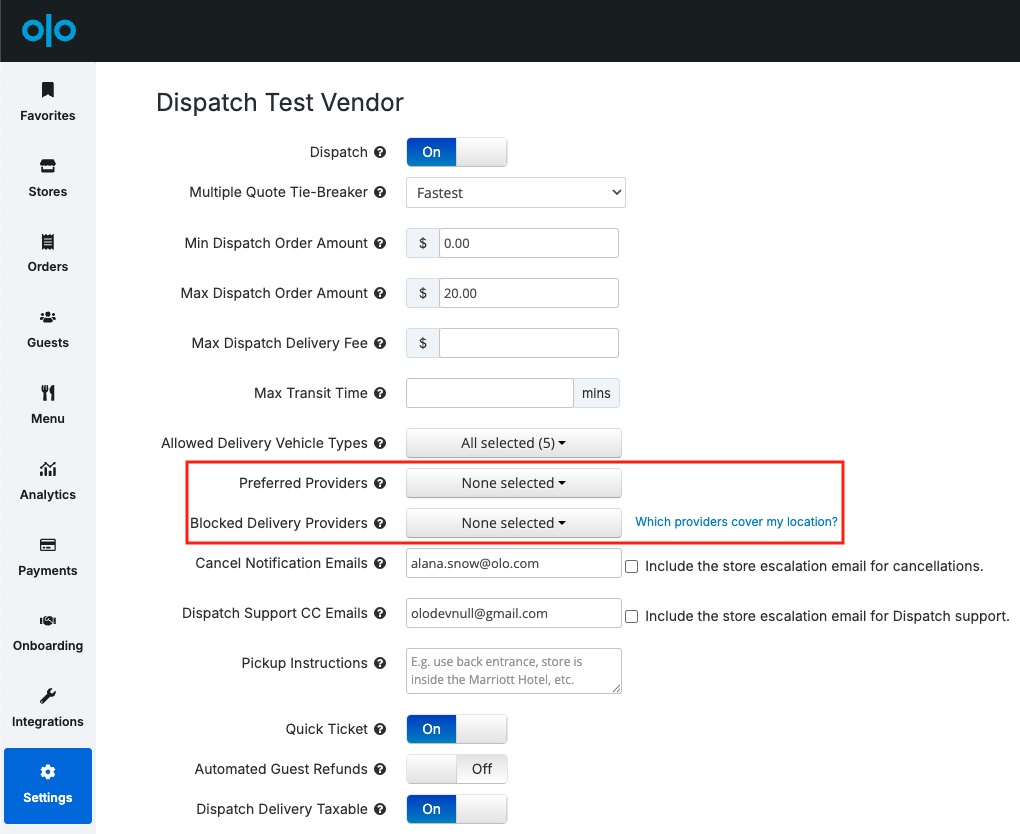Screen dimensions: 1020x834
Task: Open Multiple Quote Tie-Breaker Fastest dropdown
Action: tap(516, 193)
